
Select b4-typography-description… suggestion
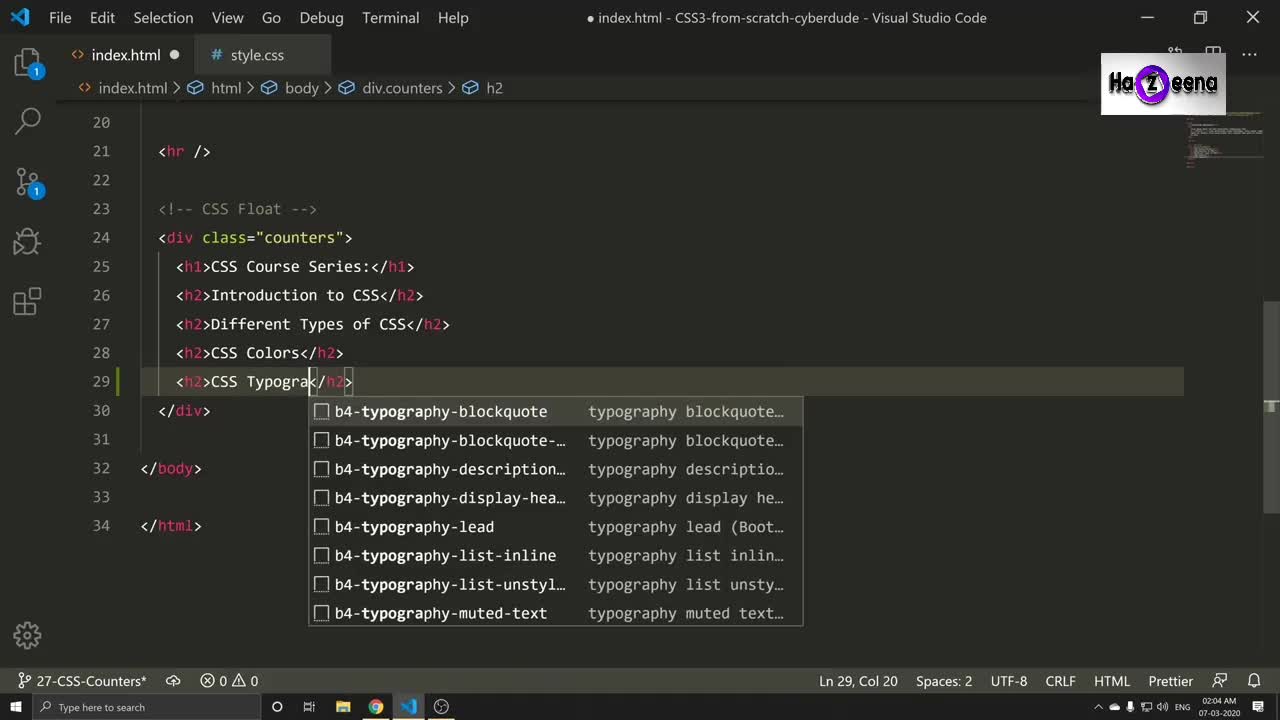(x=555, y=469)
